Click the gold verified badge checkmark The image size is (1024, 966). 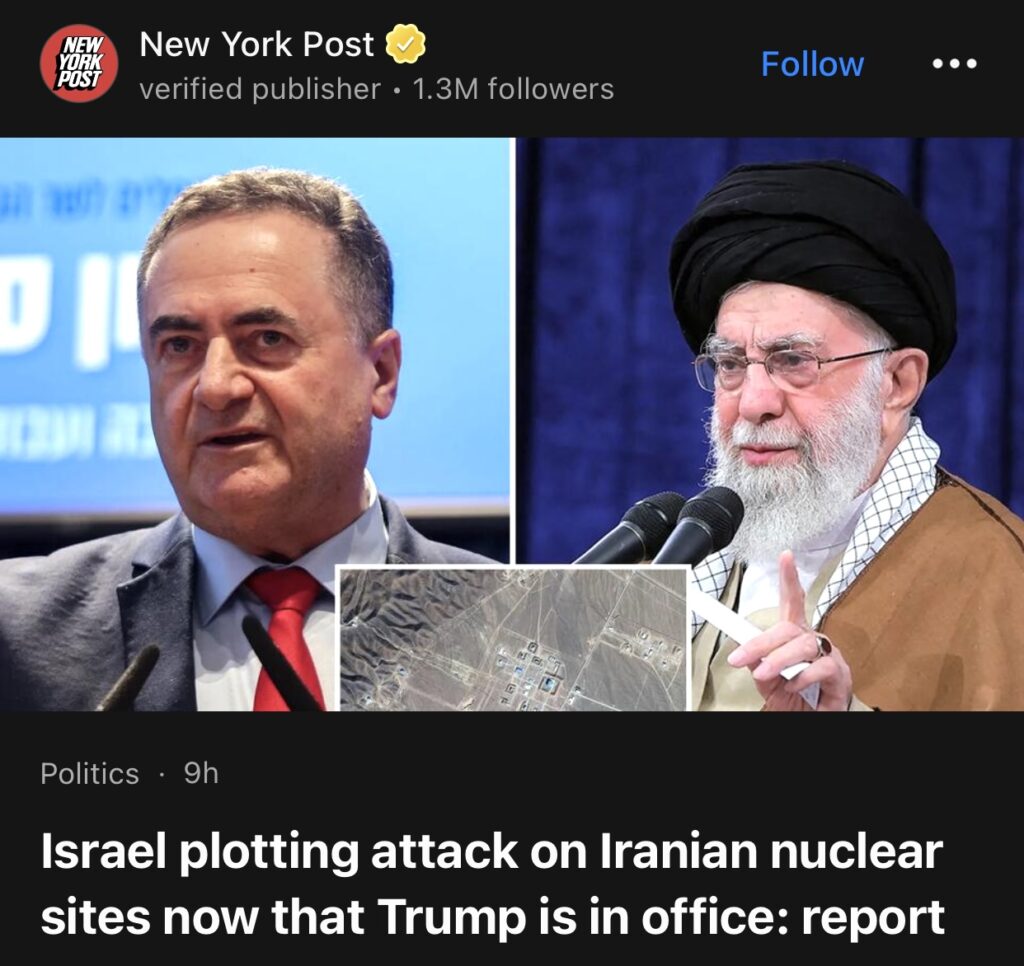(405, 44)
